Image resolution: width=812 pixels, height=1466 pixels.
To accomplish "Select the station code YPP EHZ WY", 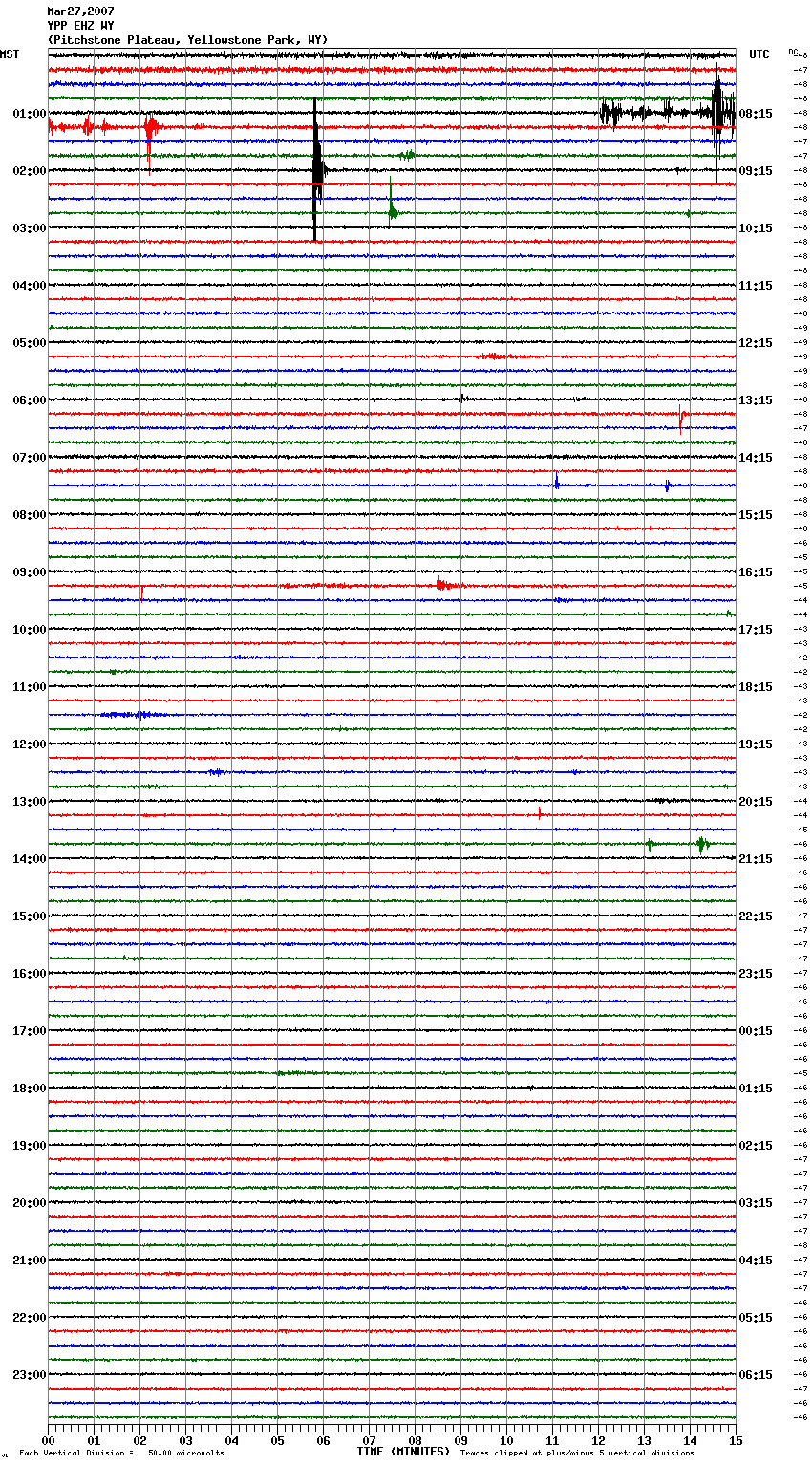I will [x=80, y=26].
